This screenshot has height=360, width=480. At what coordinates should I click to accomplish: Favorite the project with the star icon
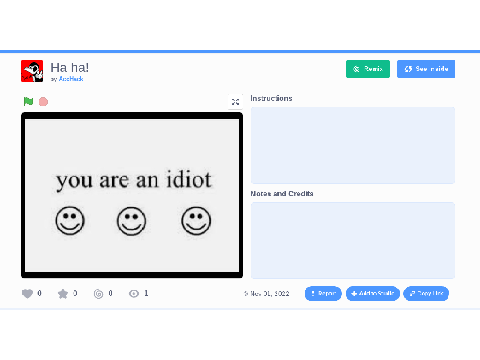pos(63,294)
